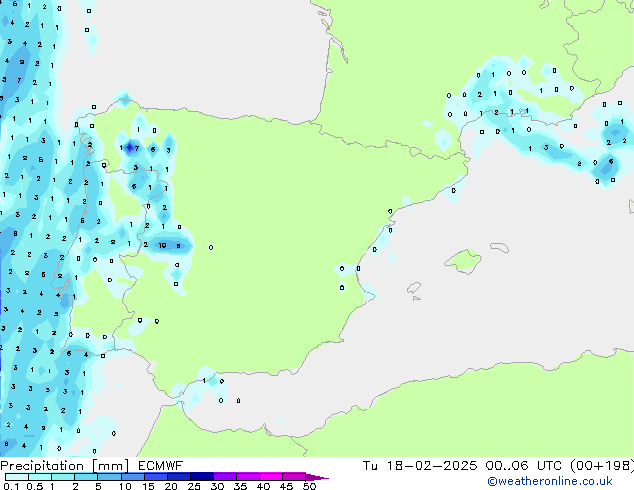Image resolution: width=634 pixels, height=490 pixels.
Task: Select the 10–15 mm blue legend swatch
Action: point(132,477)
